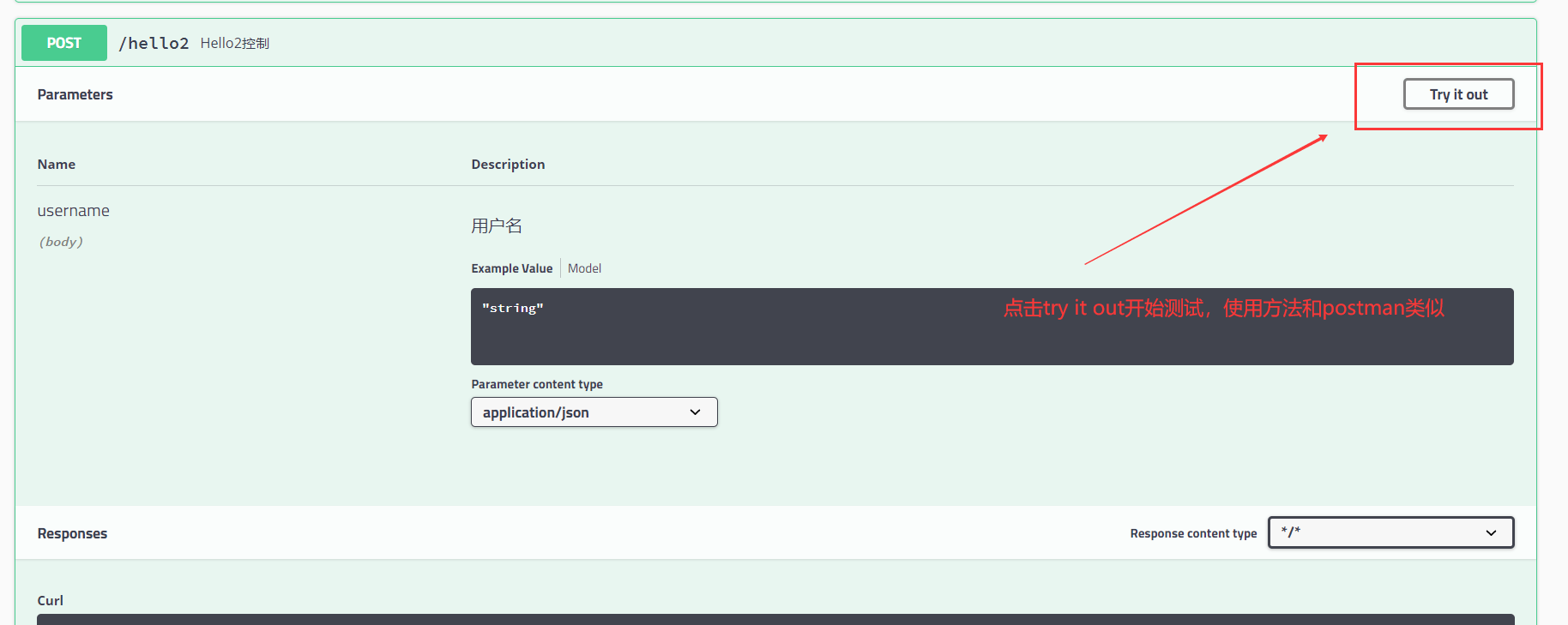Screen dimensions: 1568x625
Task: Switch to the Model tab
Action: click(x=584, y=268)
